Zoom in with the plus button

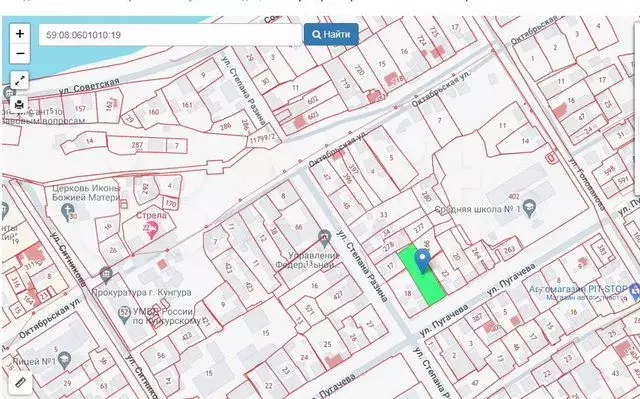[20, 33]
